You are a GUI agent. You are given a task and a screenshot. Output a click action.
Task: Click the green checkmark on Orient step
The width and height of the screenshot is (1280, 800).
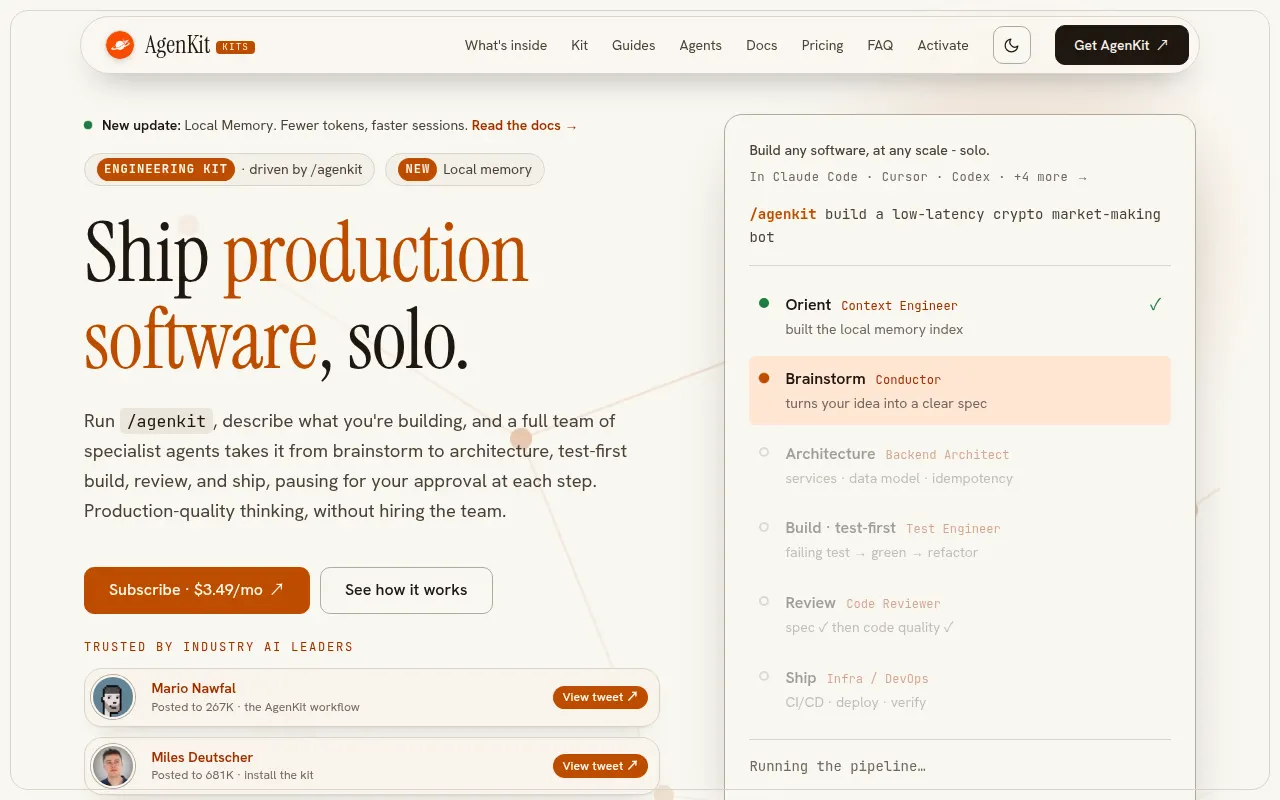click(x=1155, y=304)
